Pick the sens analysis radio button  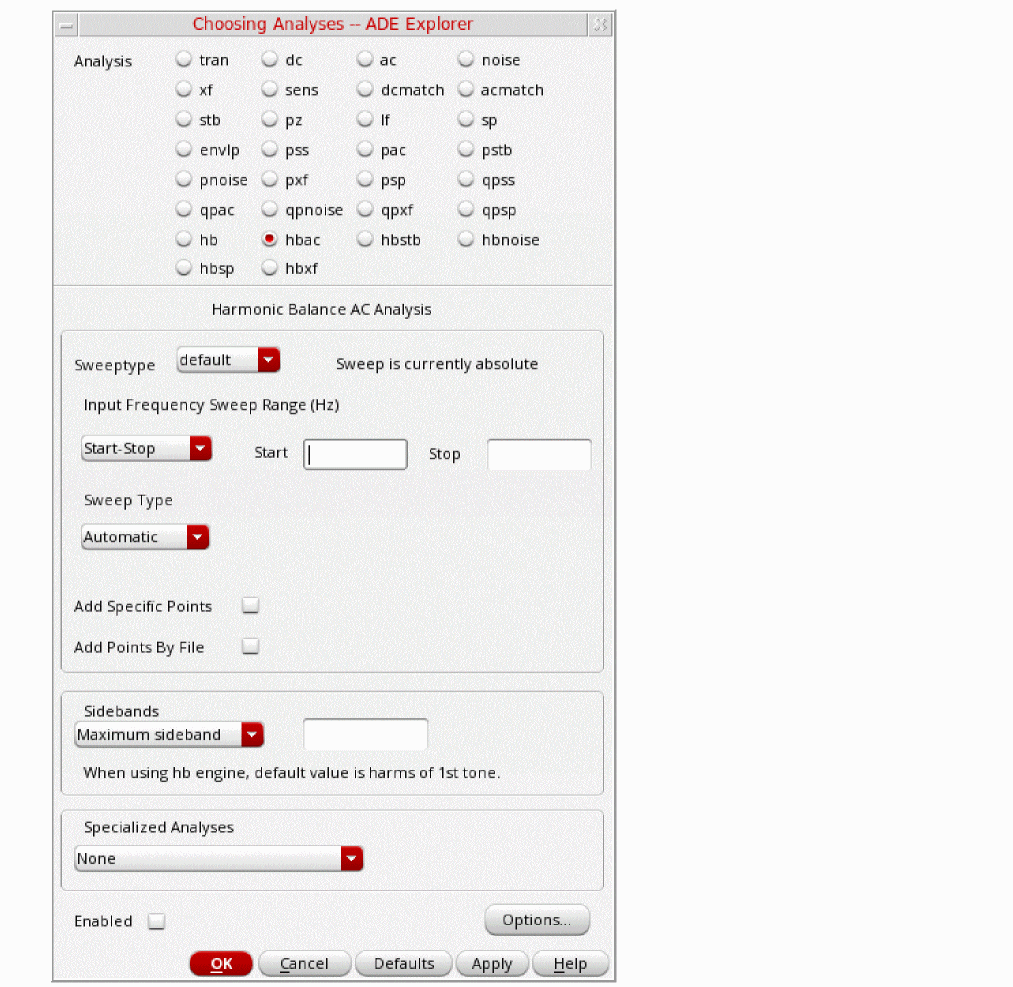click(x=269, y=89)
